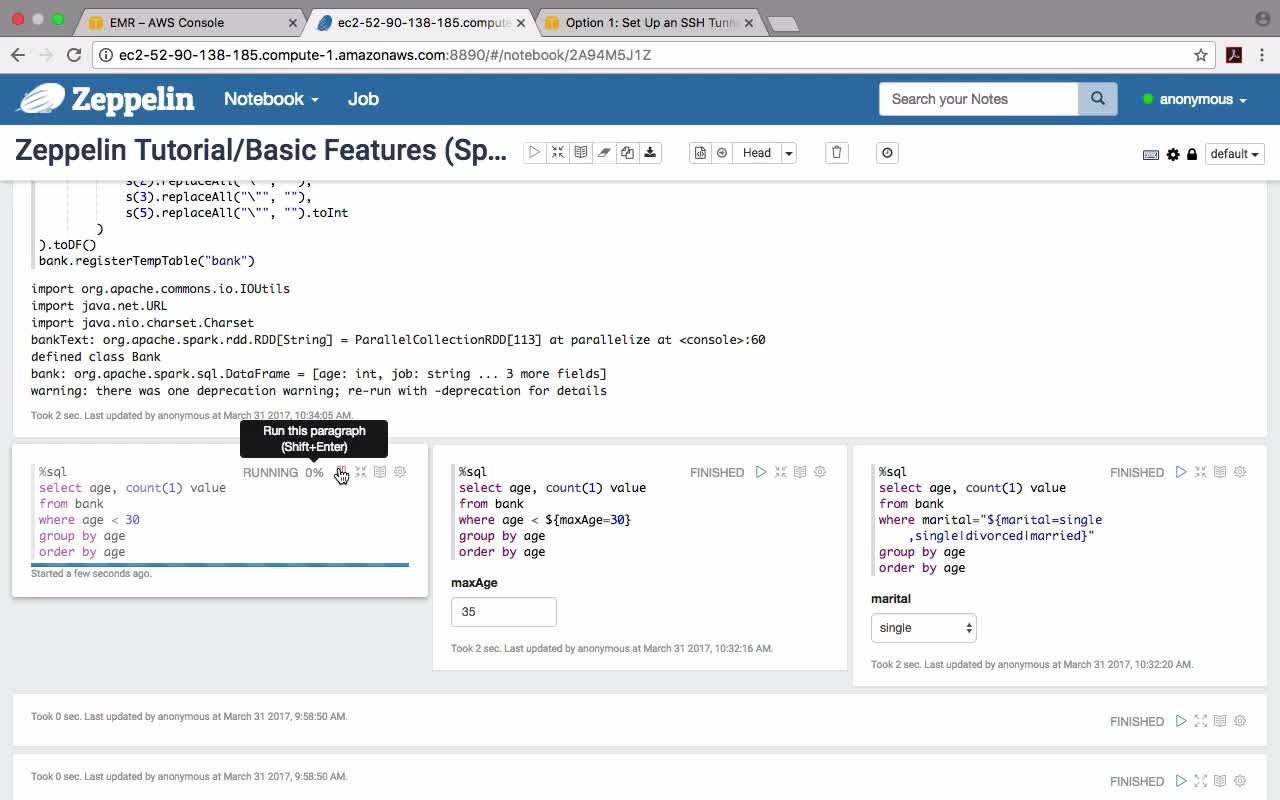This screenshot has width=1280, height=800.
Task: Toggle output visibility in maxAge paragraph
Action: pos(800,472)
